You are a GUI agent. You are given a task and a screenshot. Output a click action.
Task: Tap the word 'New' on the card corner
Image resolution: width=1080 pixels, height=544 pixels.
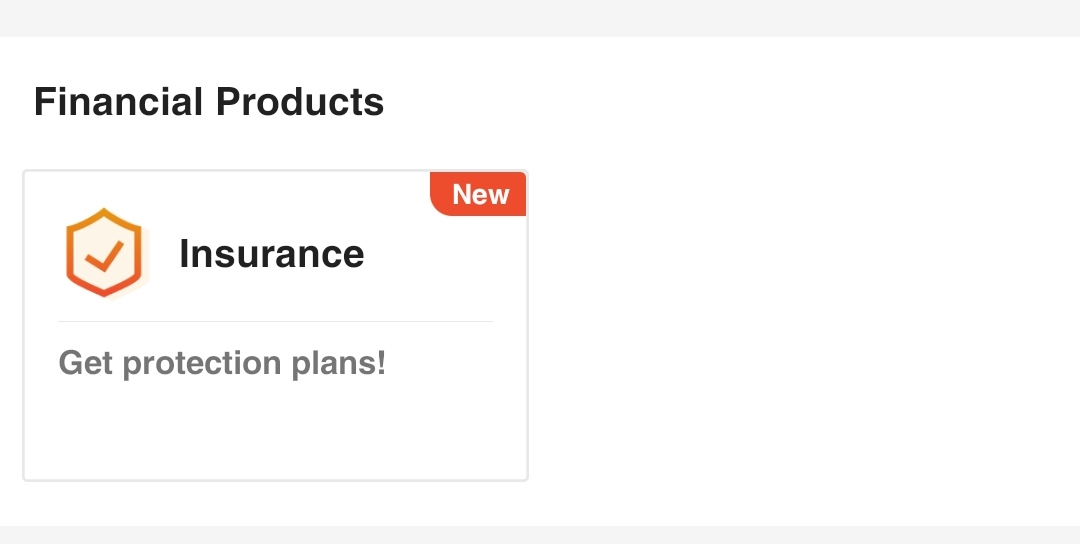click(481, 194)
